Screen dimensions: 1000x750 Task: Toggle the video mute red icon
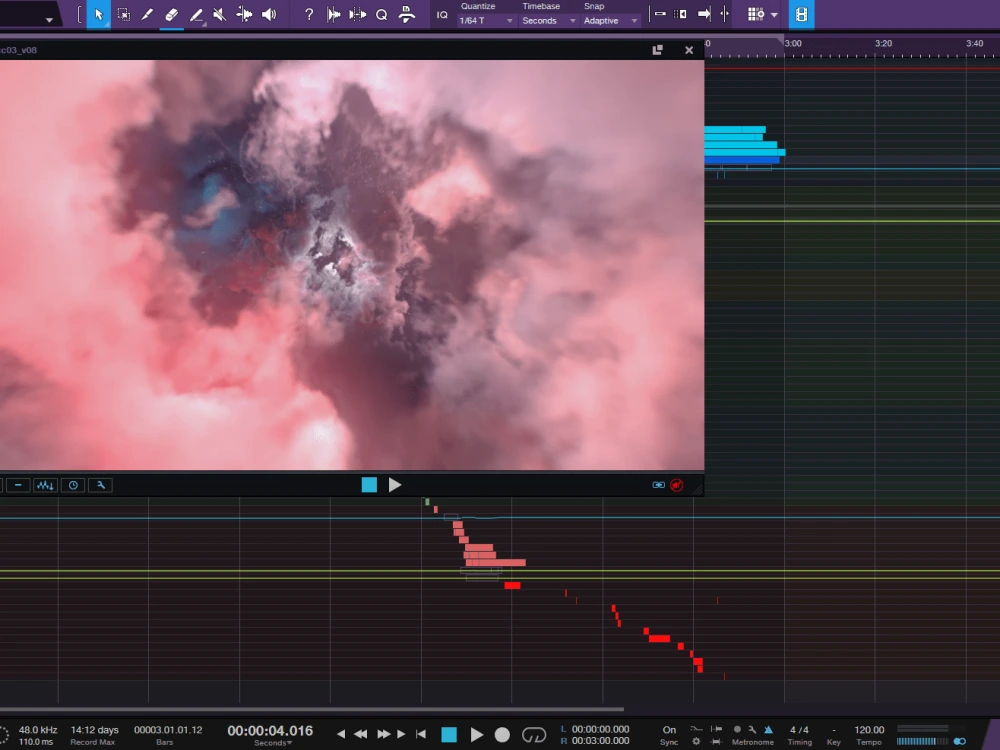677,485
